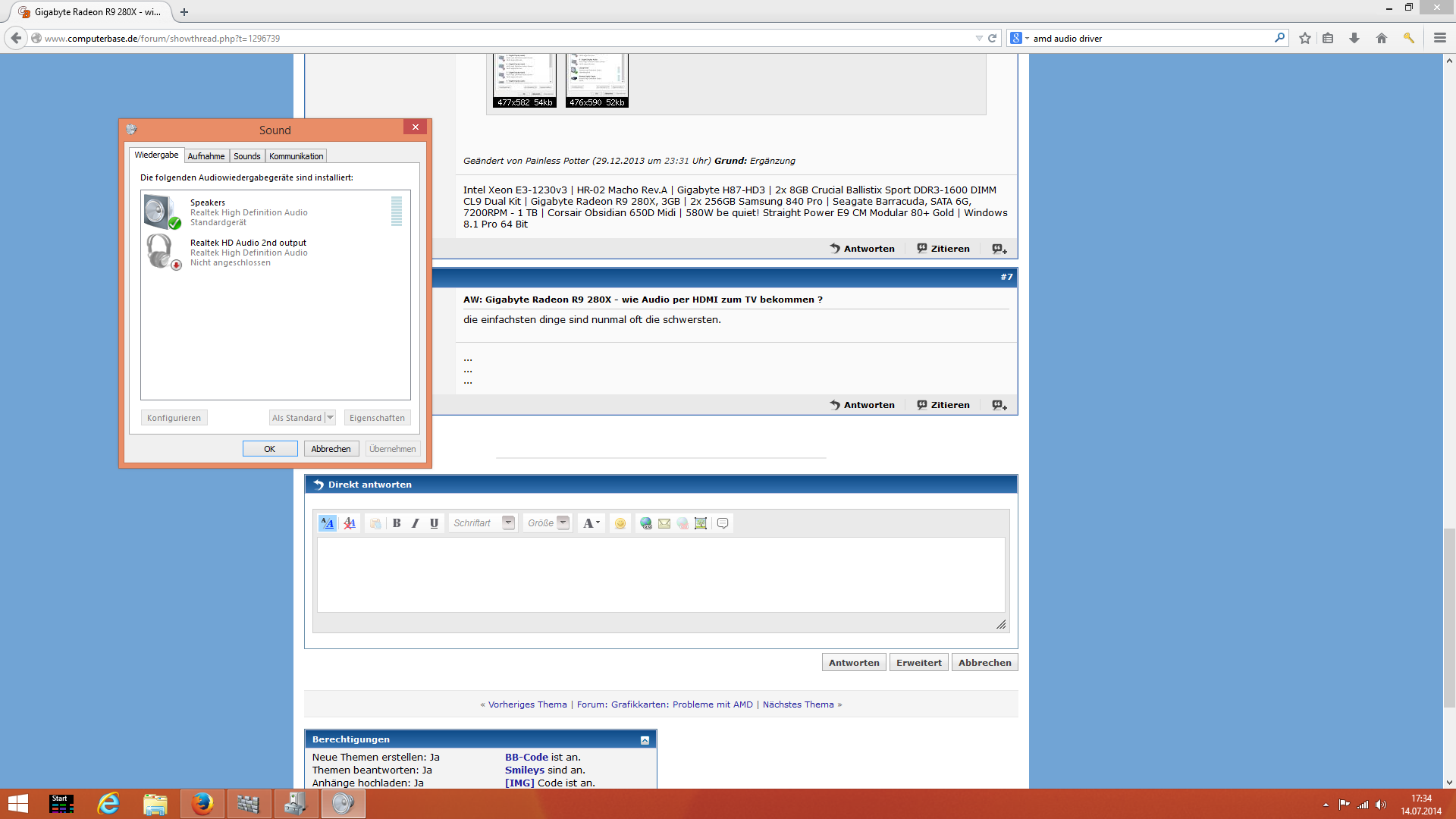This screenshot has width=1456, height=819.
Task: Open the Vorheriges Thema link
Action: (x=527, y=704)
